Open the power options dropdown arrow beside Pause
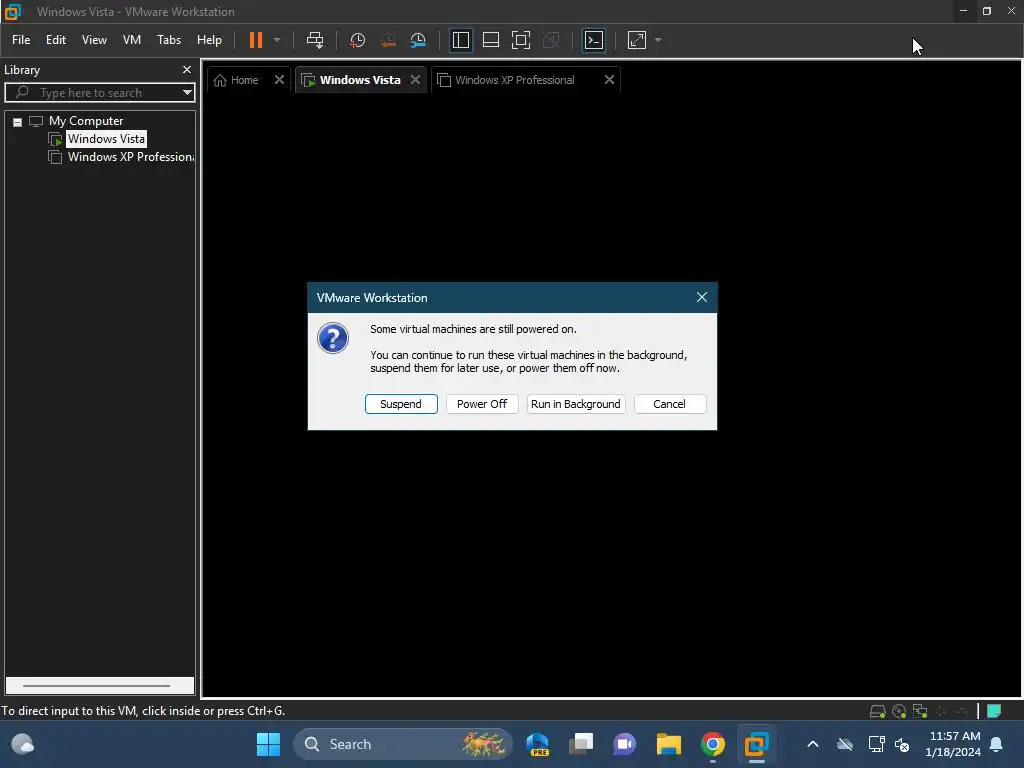This screenshot has height=768, width=1024. pos(277,40)
